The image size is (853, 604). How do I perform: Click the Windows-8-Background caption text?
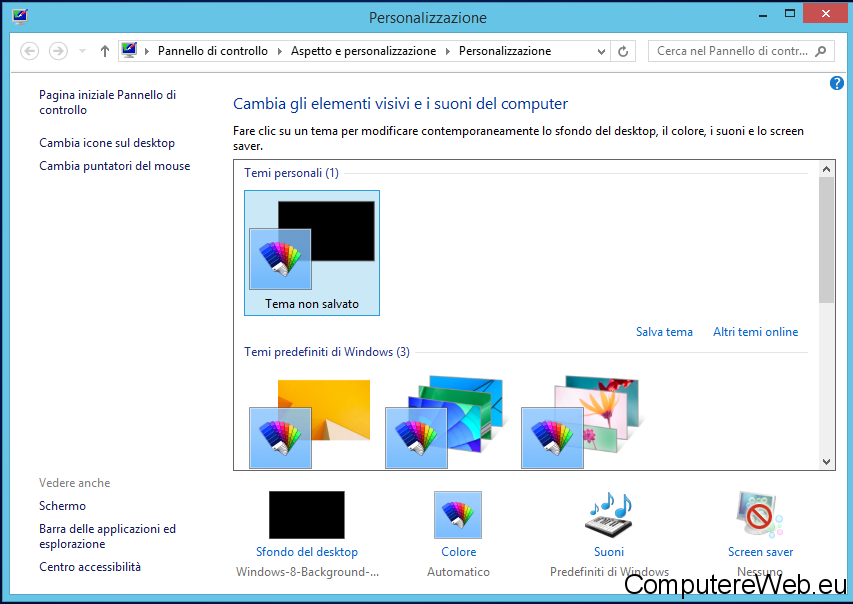coord(307,572)
